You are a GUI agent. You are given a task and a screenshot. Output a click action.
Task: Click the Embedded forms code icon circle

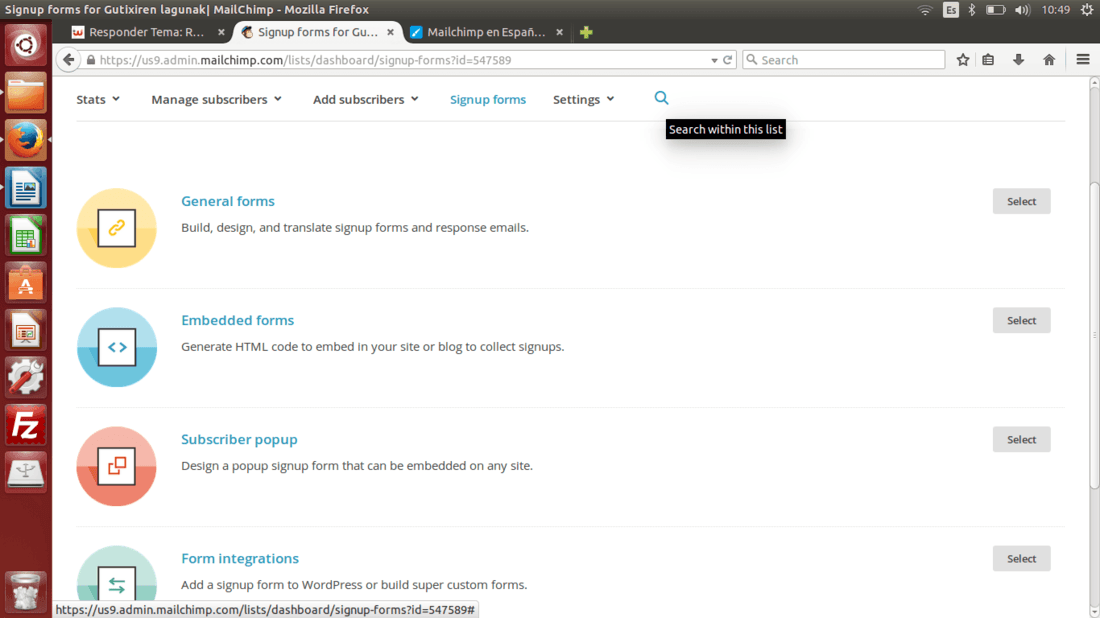click(116, 347)
